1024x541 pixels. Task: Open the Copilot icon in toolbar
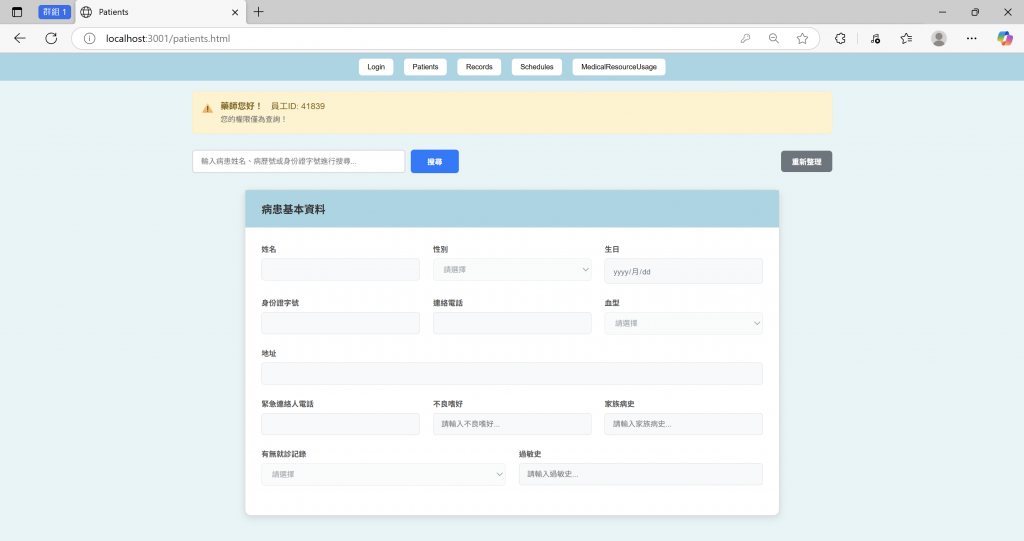coord(1004,39)
